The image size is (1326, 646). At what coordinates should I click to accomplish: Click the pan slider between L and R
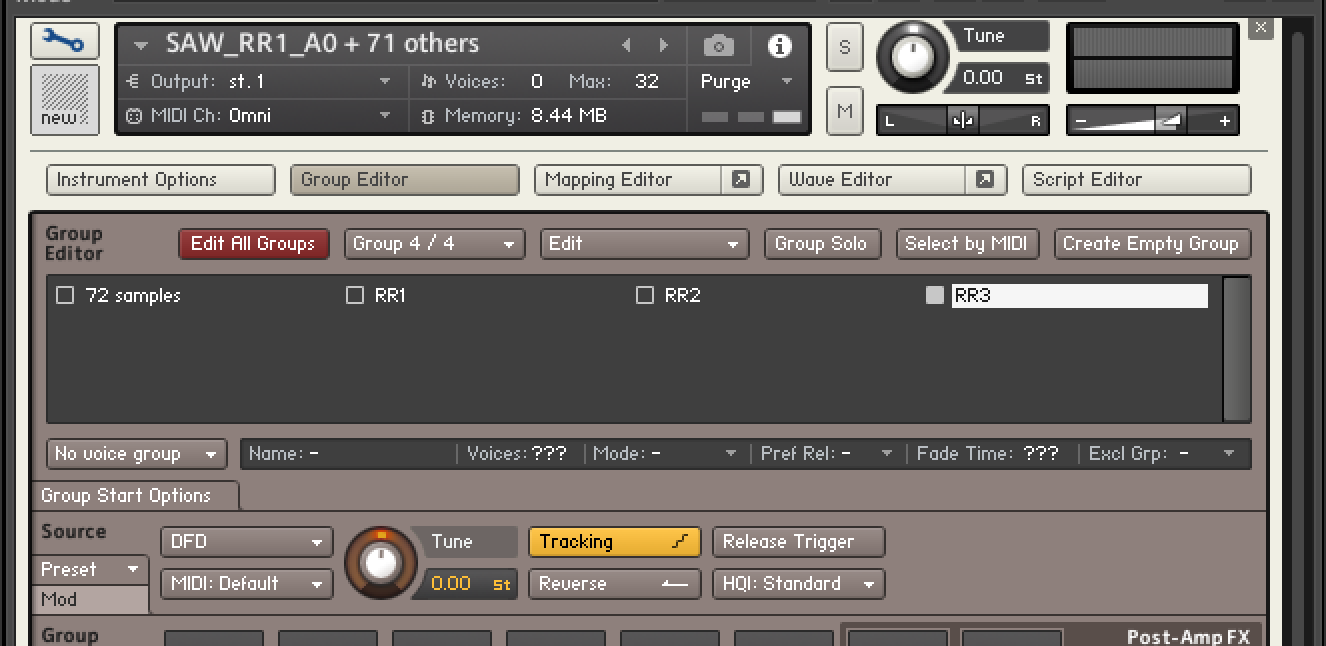tap(963, 120)
